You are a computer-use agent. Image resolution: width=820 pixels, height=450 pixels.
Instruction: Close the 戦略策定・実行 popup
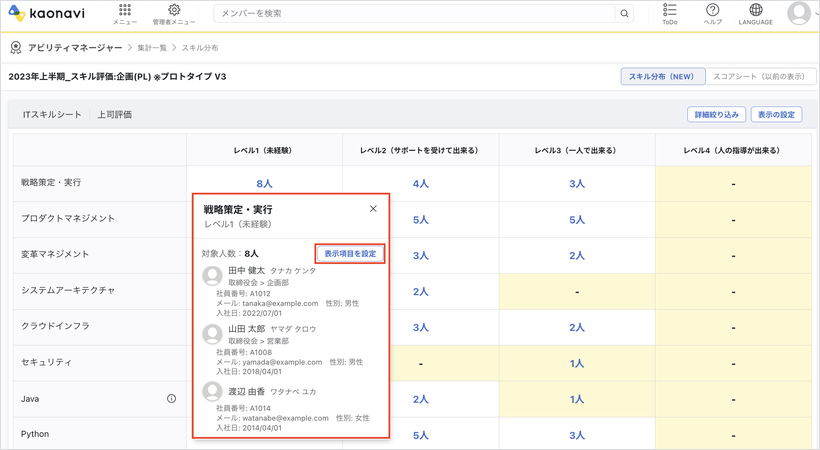(373, 209)
